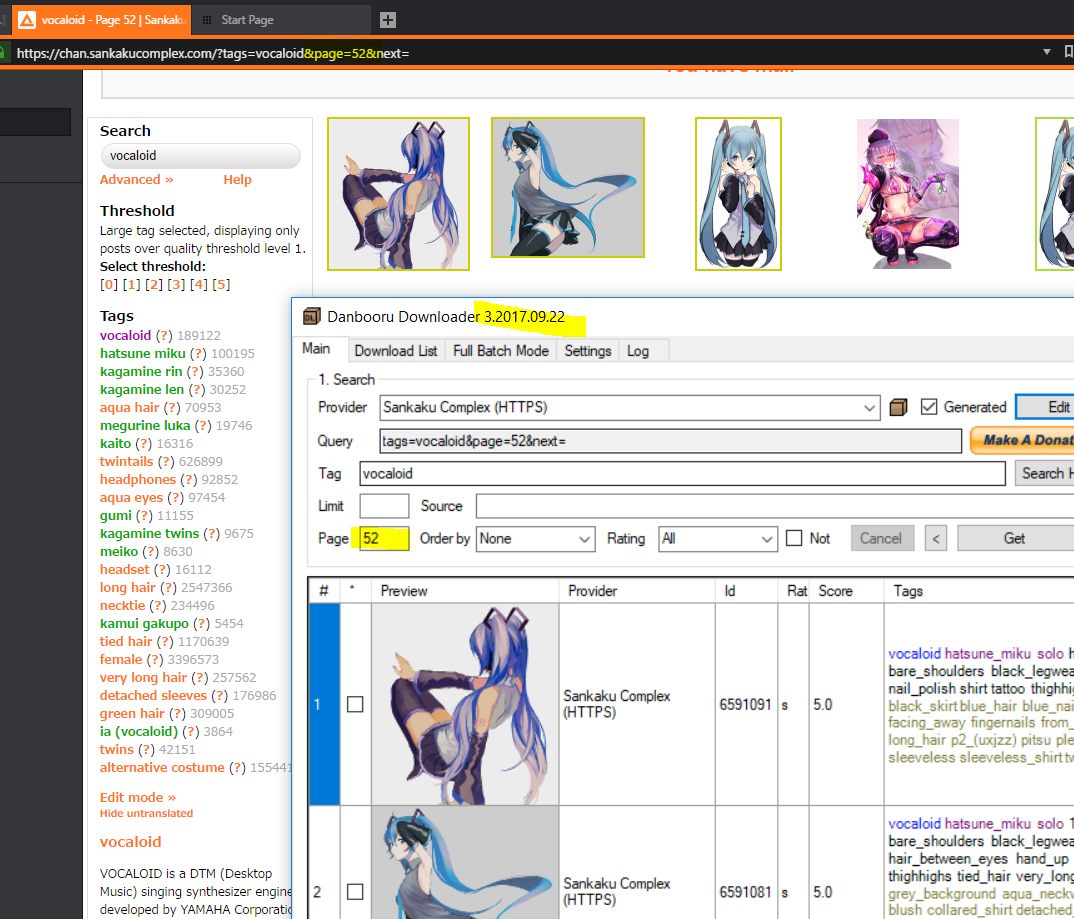Check the row 2 selection checkbox

click(x=355, y=892)
